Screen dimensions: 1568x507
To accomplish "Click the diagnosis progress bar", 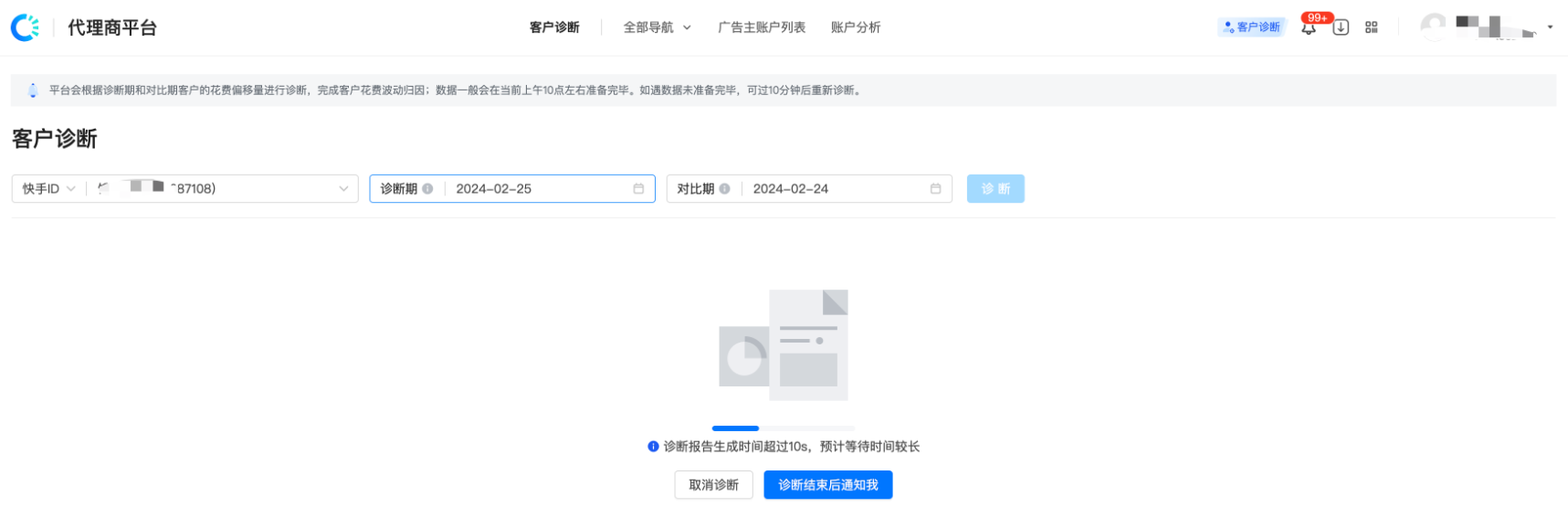I will [x=784, y=428].
